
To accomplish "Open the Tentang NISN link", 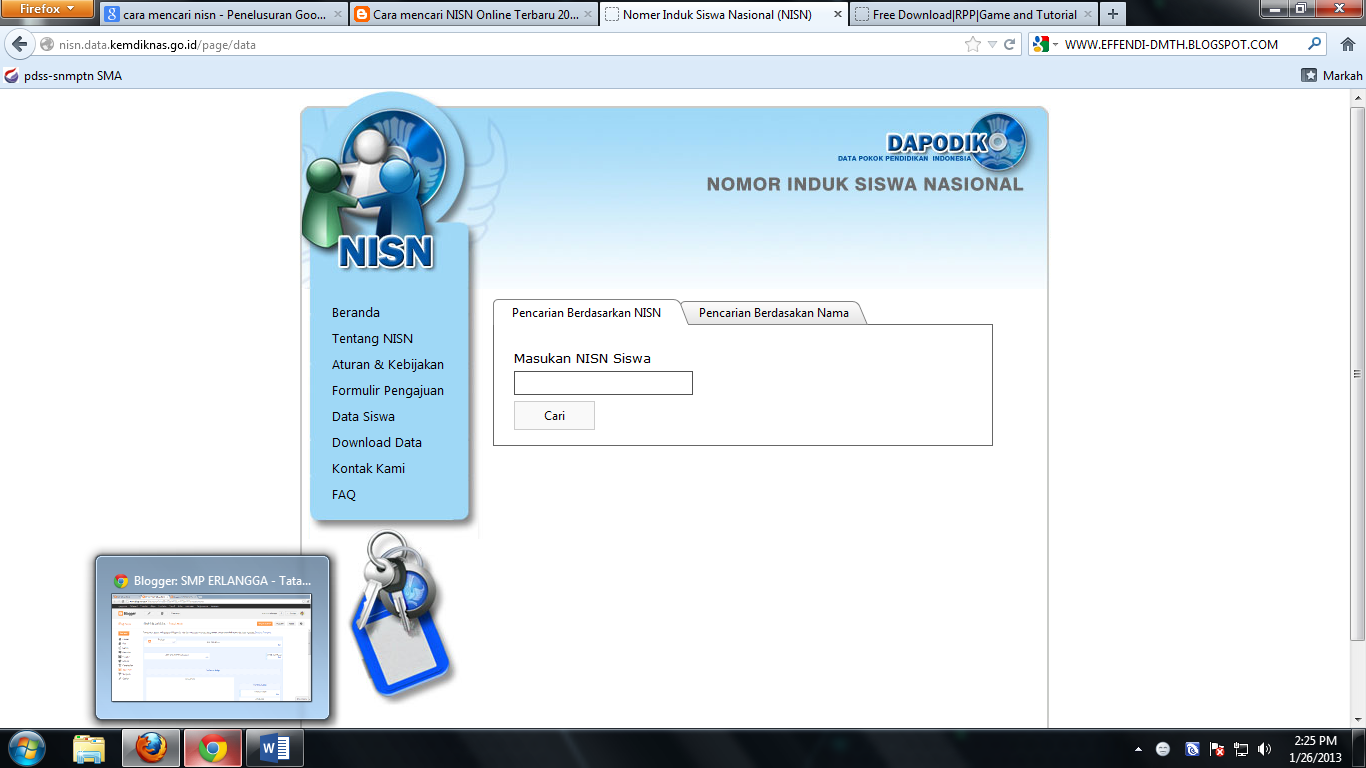I will pyautogui.click(x=372, y=338).
